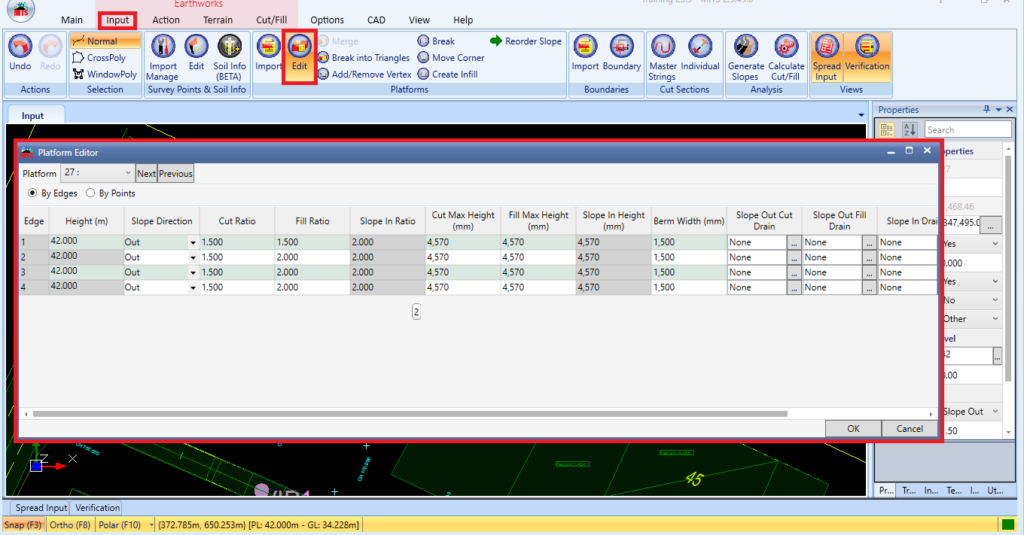Expand Slope Direction dropdown for edge 1
Image resolution: width=1024 pixels, height=535 pixels.
tap(193, 242)
